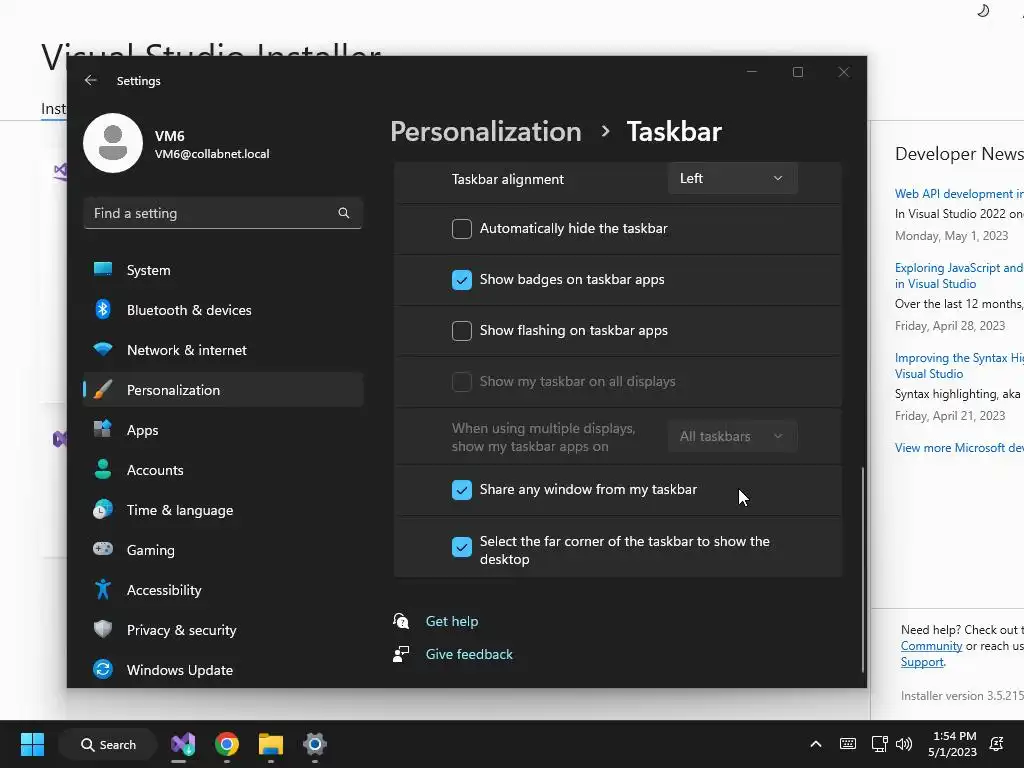Open the taskbar clock showing 1:54 PM
This screenshot has height=768, width=1024.
(952, 744)
